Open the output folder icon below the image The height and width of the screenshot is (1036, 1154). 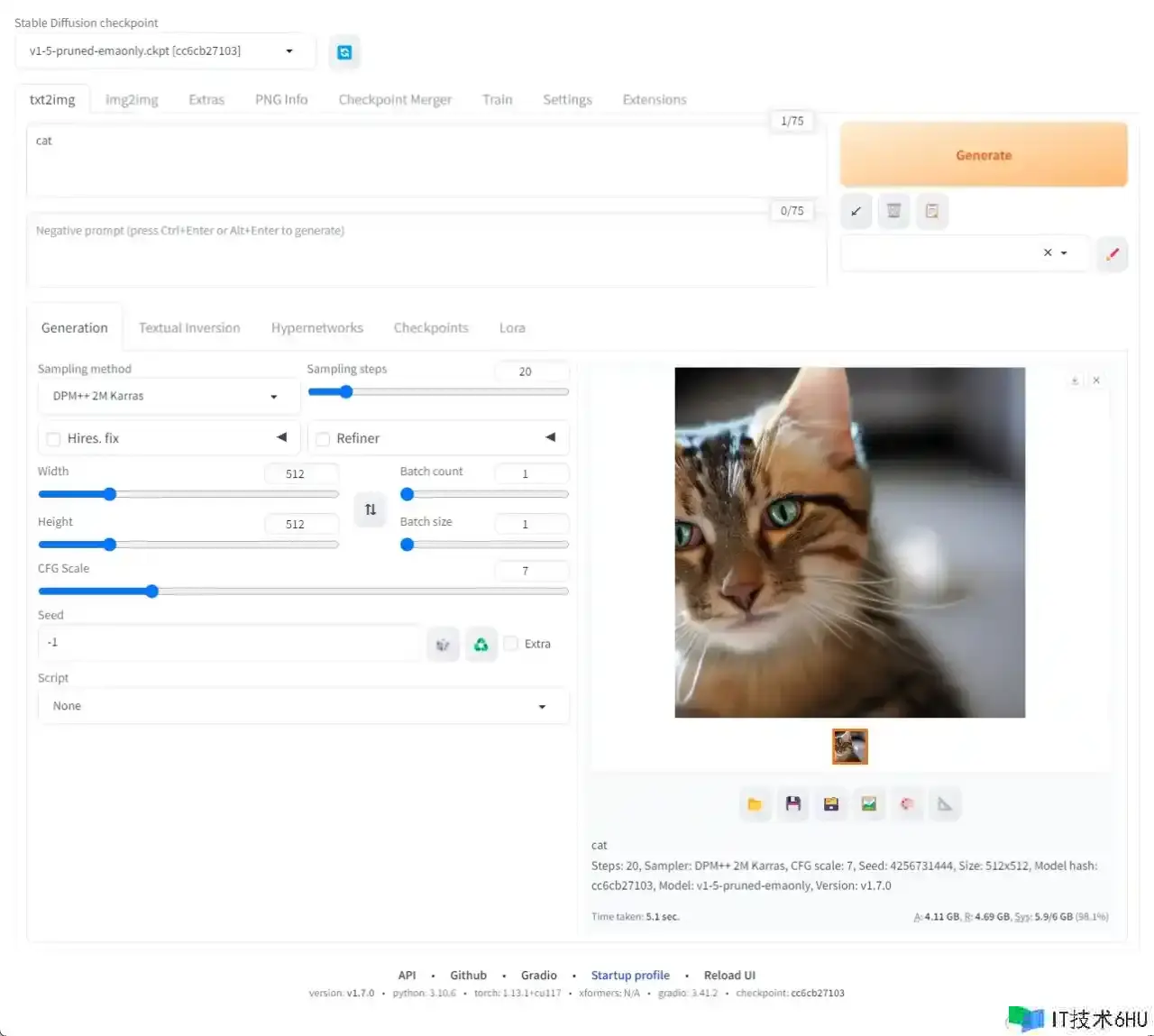point(755,804)
